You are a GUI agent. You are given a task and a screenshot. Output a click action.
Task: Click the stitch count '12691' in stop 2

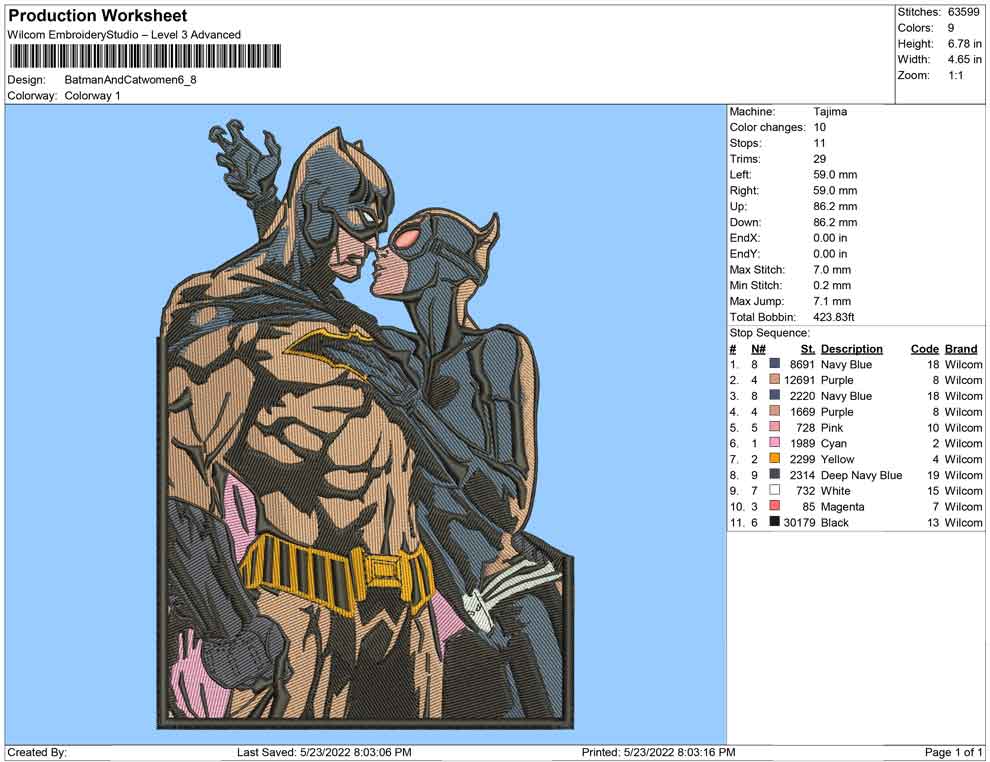click(799, 380)
